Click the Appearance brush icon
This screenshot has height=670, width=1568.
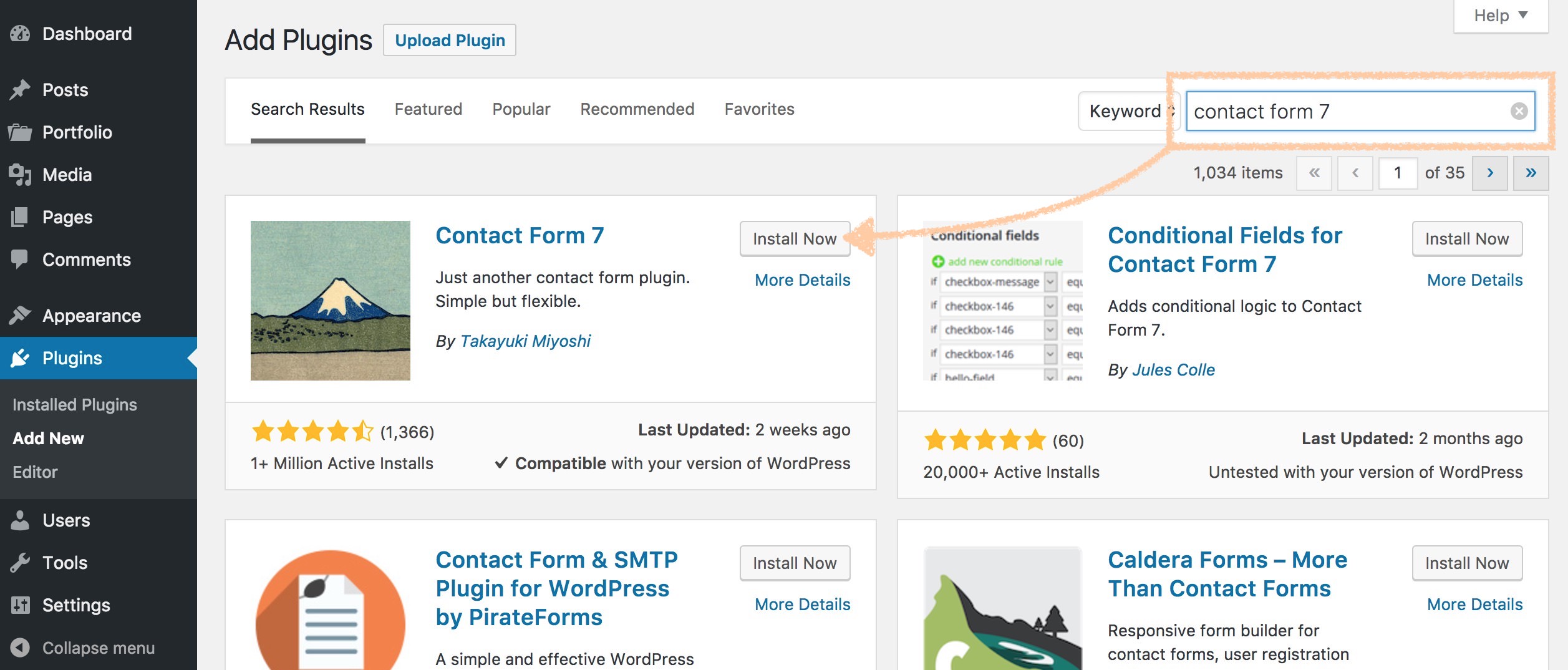pyautogui.click(x=20, y=316)
